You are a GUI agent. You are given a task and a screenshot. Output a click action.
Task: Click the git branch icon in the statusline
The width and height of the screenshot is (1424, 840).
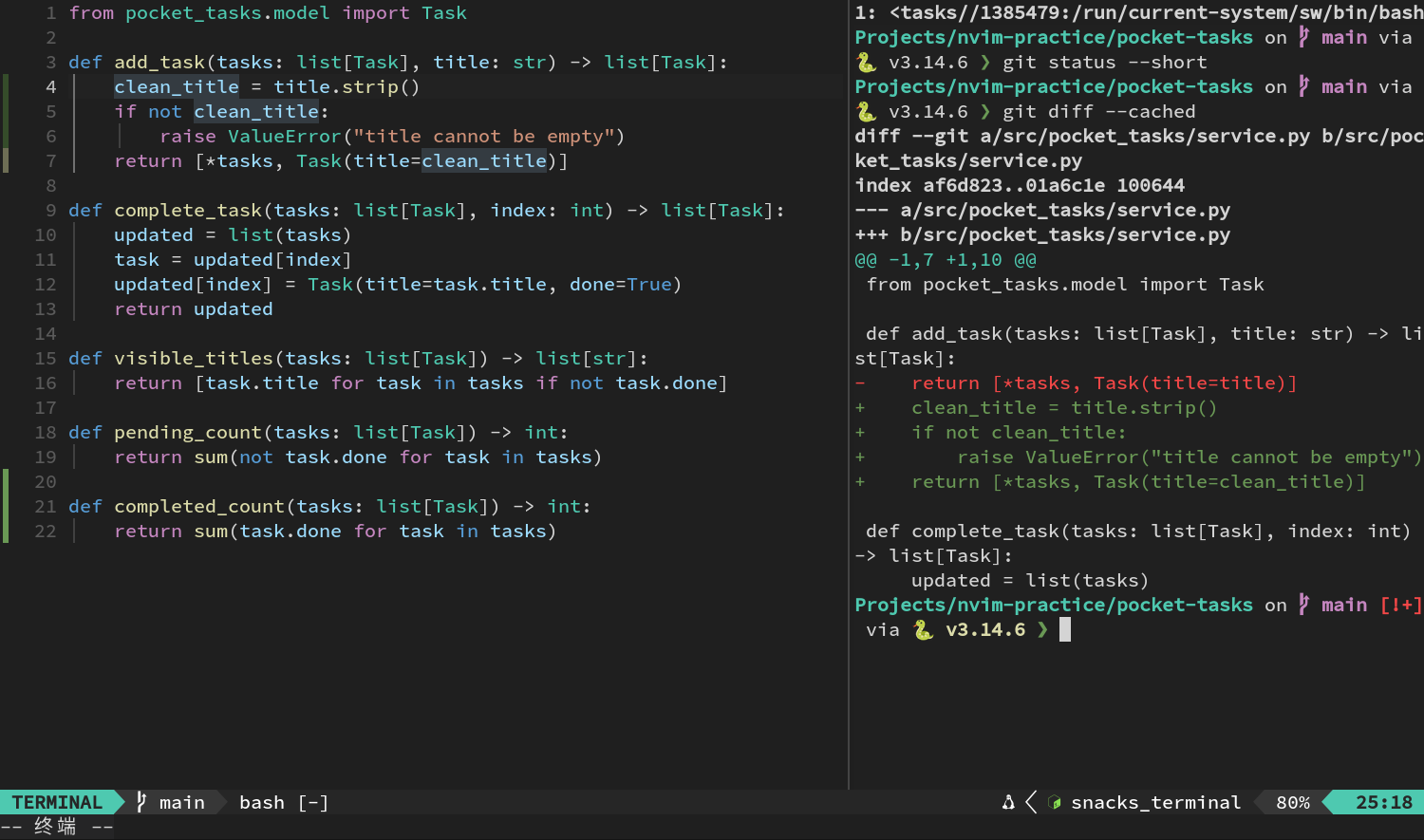[x=141, y=803]
